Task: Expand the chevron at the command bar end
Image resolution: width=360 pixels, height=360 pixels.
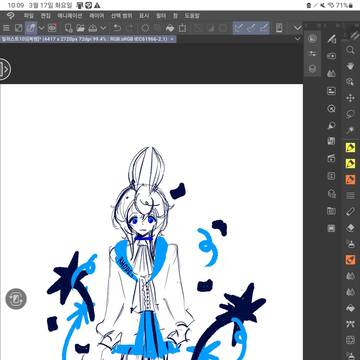Action: point(298,28)
